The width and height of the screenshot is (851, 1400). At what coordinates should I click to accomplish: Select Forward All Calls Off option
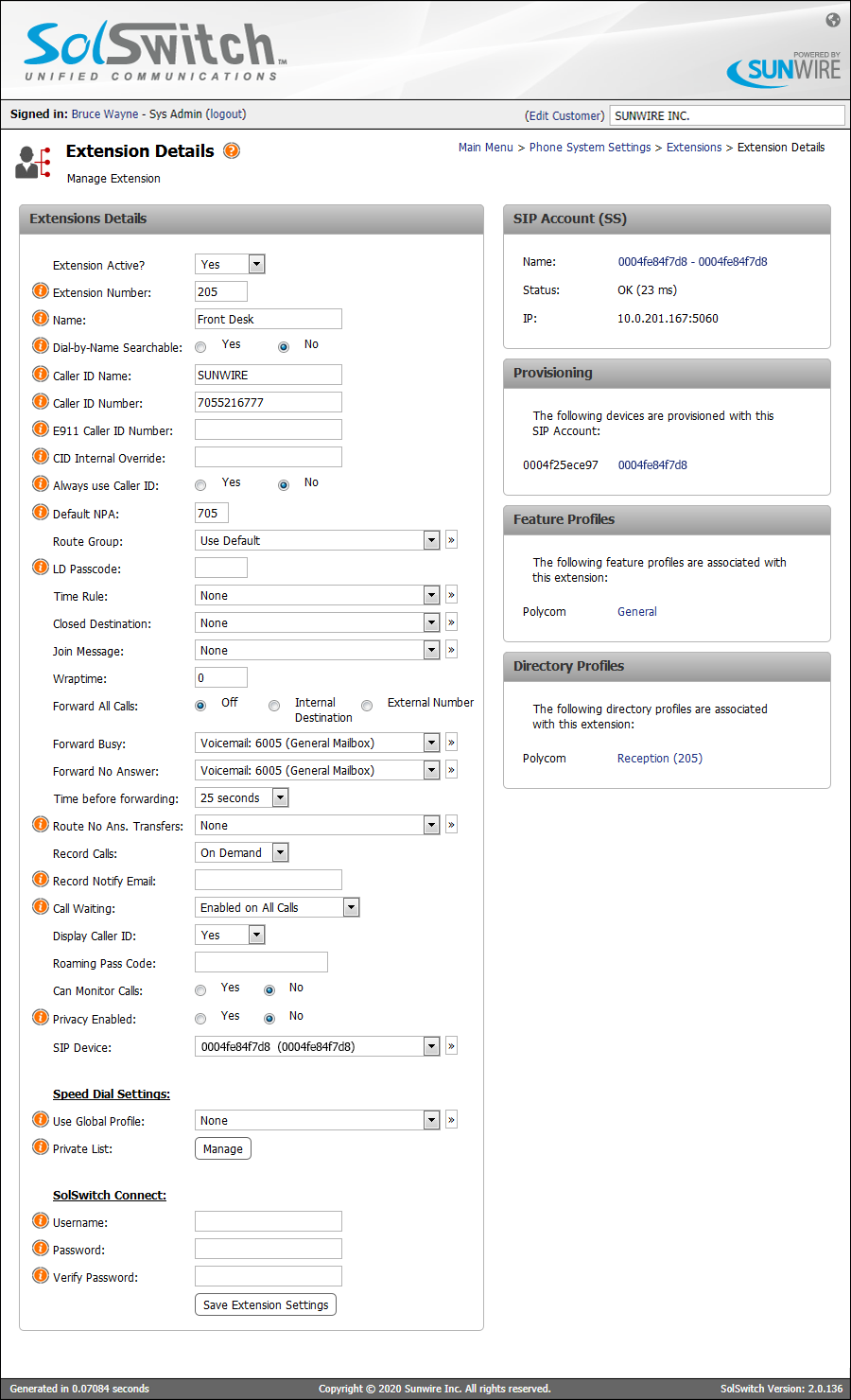200,706
